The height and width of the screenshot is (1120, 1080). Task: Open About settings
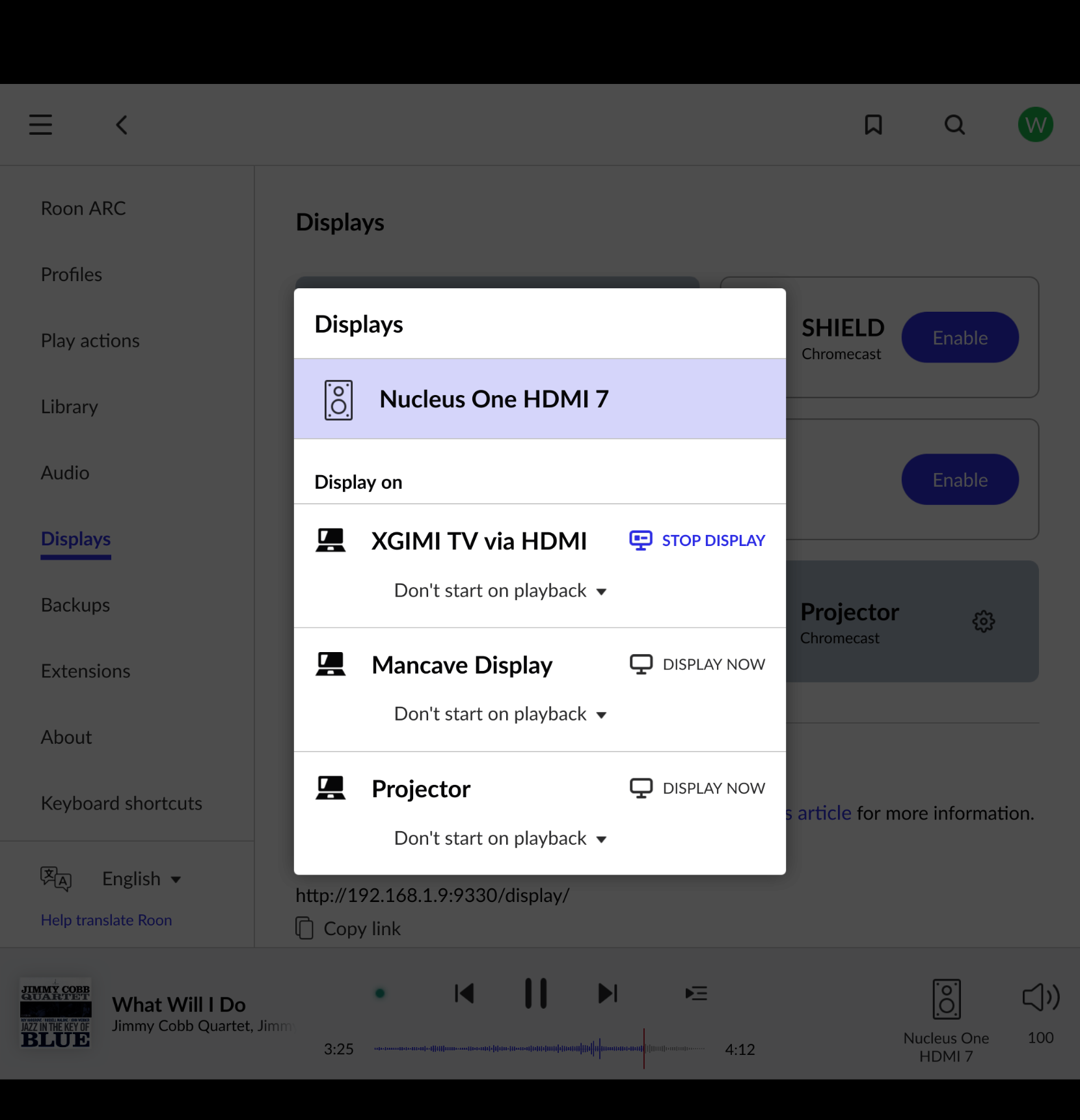[66, 737]
